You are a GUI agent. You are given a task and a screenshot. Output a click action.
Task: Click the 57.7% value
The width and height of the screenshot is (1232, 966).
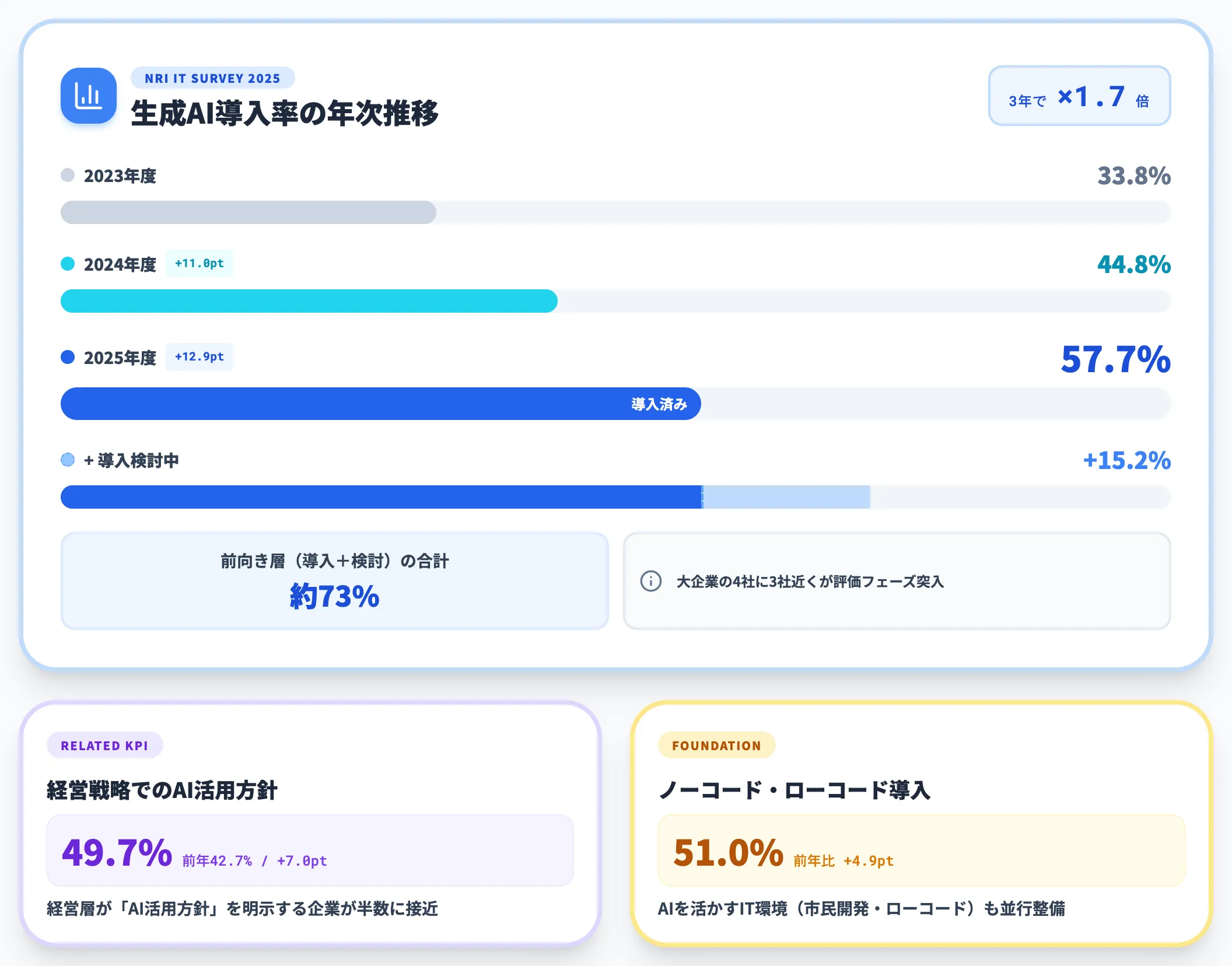(1115, 359)
